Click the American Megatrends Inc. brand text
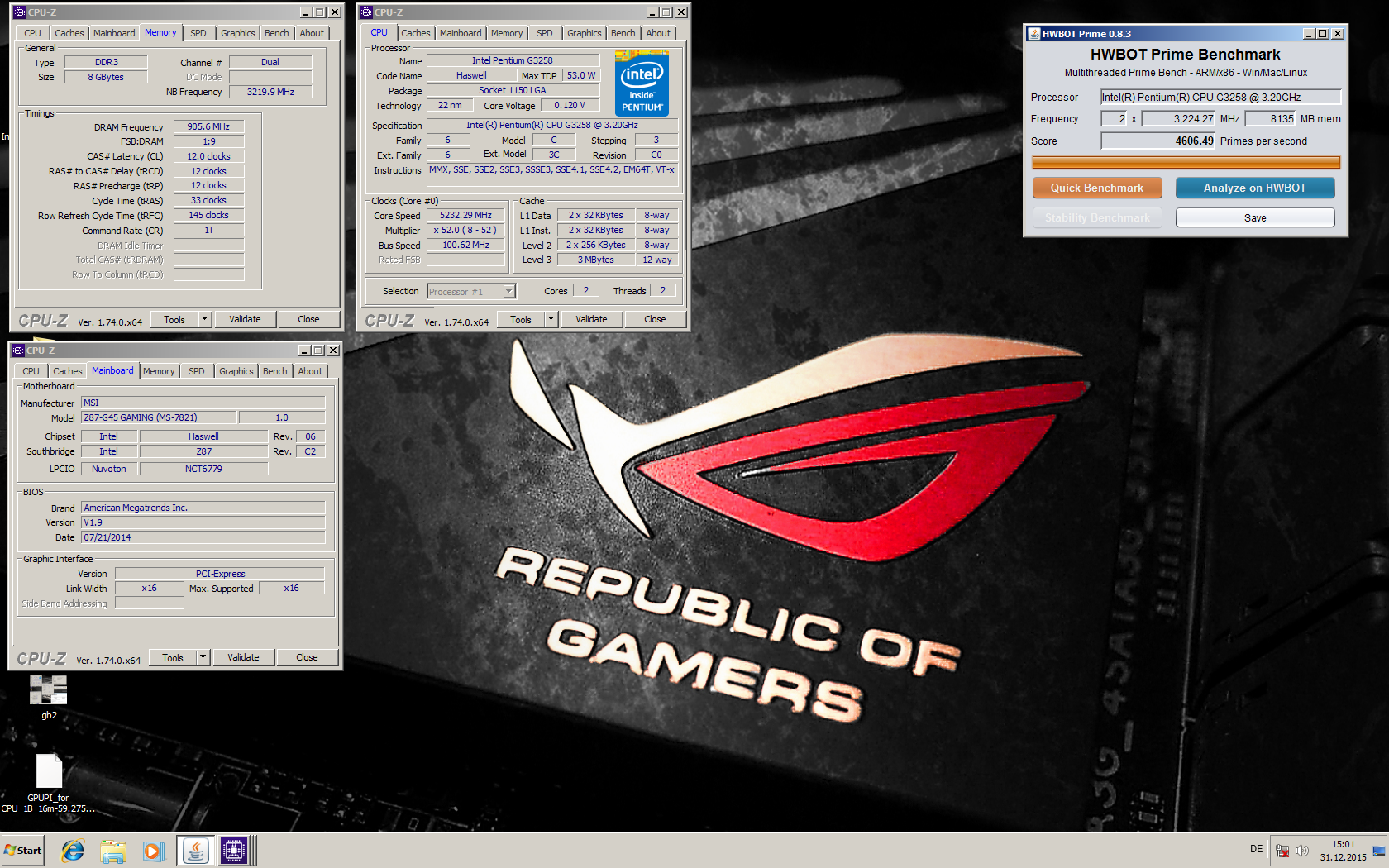This screenshot has height=868, width=1389. point(203,508)
